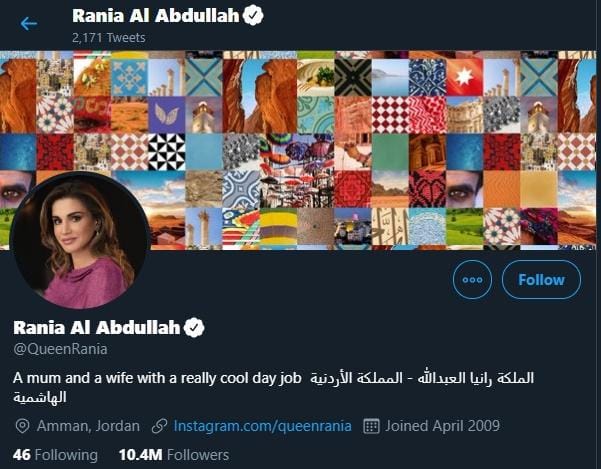Click verified badge in top header
Viewport: 601px width, 469px height.
pos(253,15)
